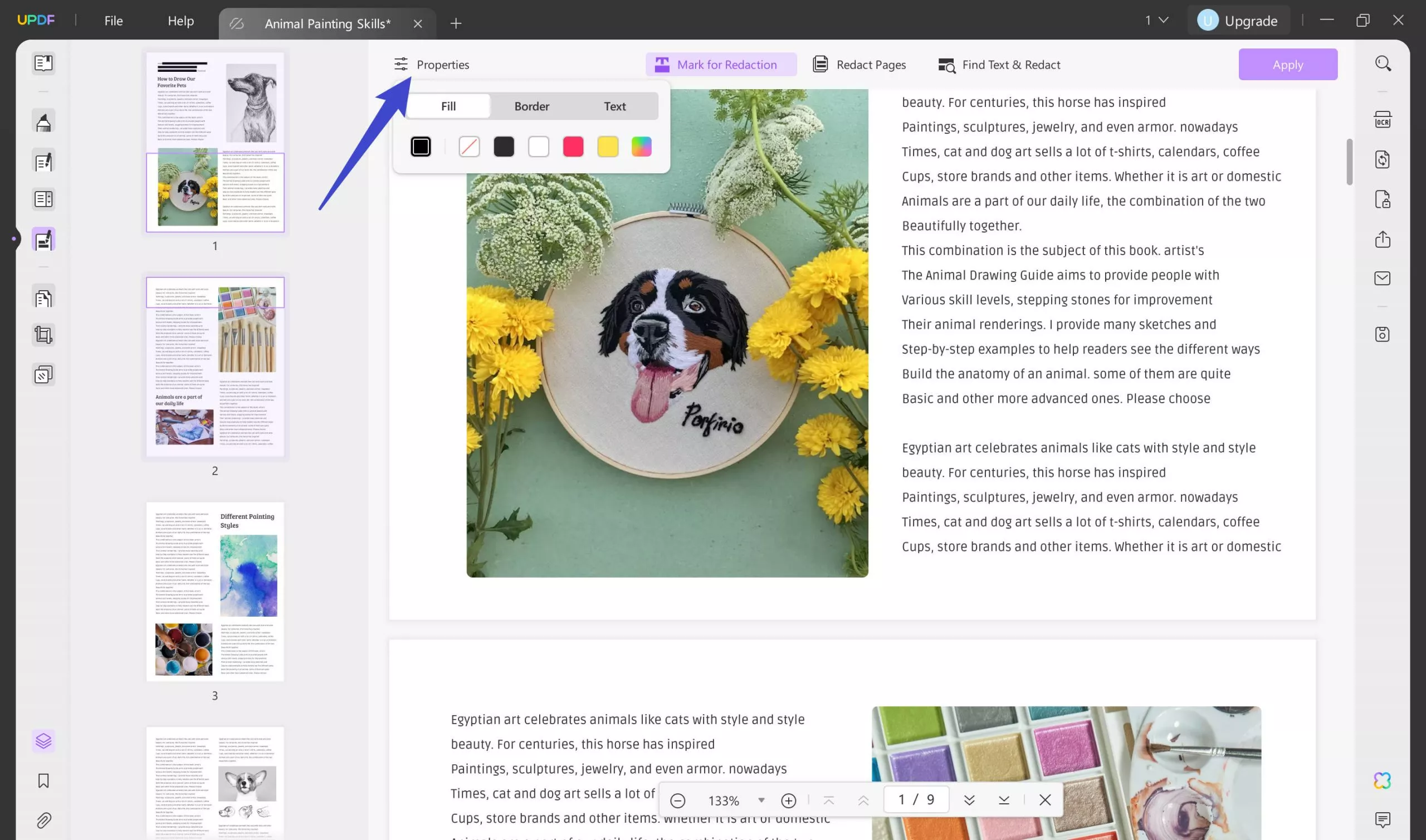Expand the window count dropdown

coord(1156,21)
